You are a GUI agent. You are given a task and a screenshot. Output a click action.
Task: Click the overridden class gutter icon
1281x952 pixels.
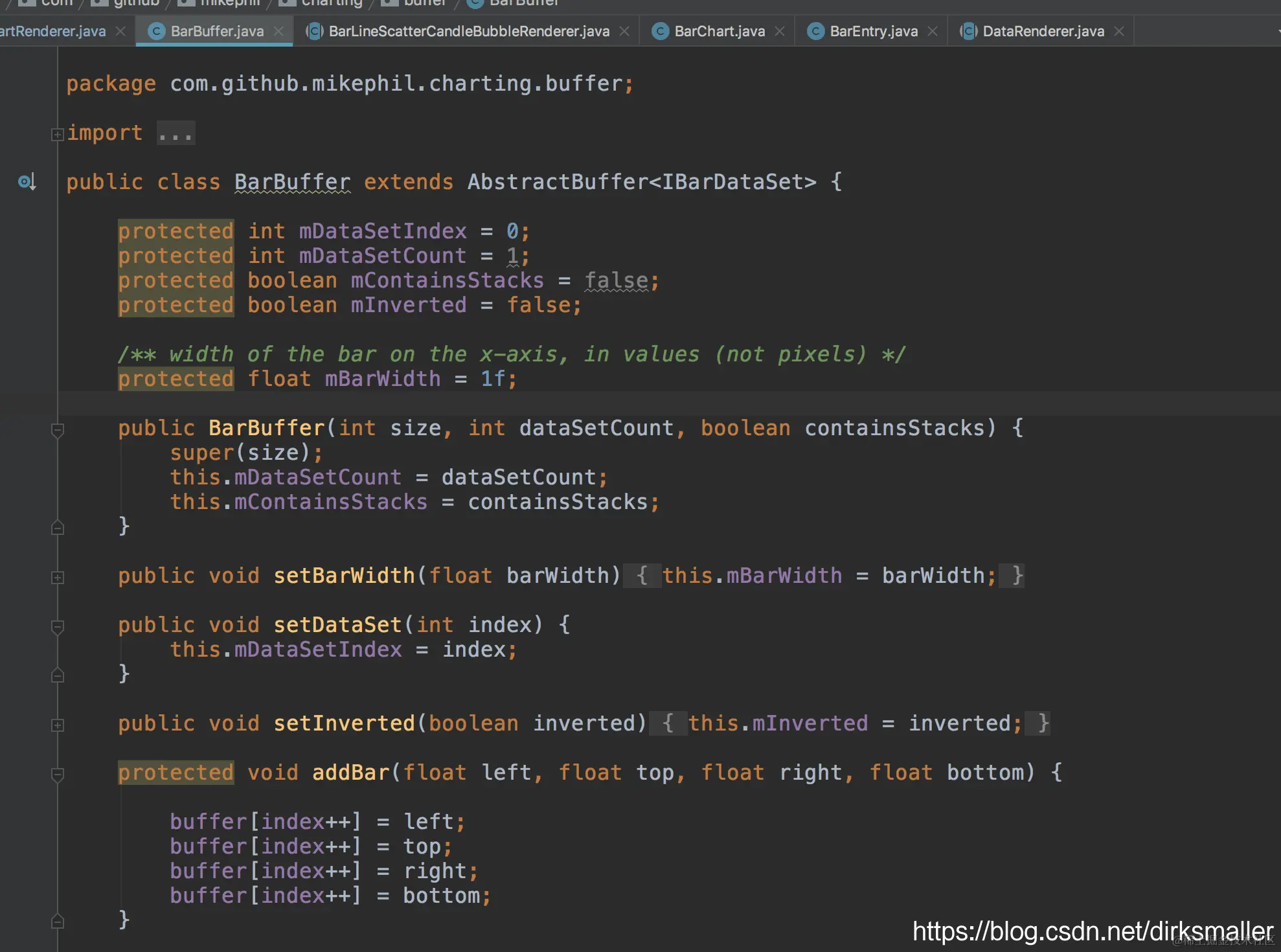tap(27, 182)
